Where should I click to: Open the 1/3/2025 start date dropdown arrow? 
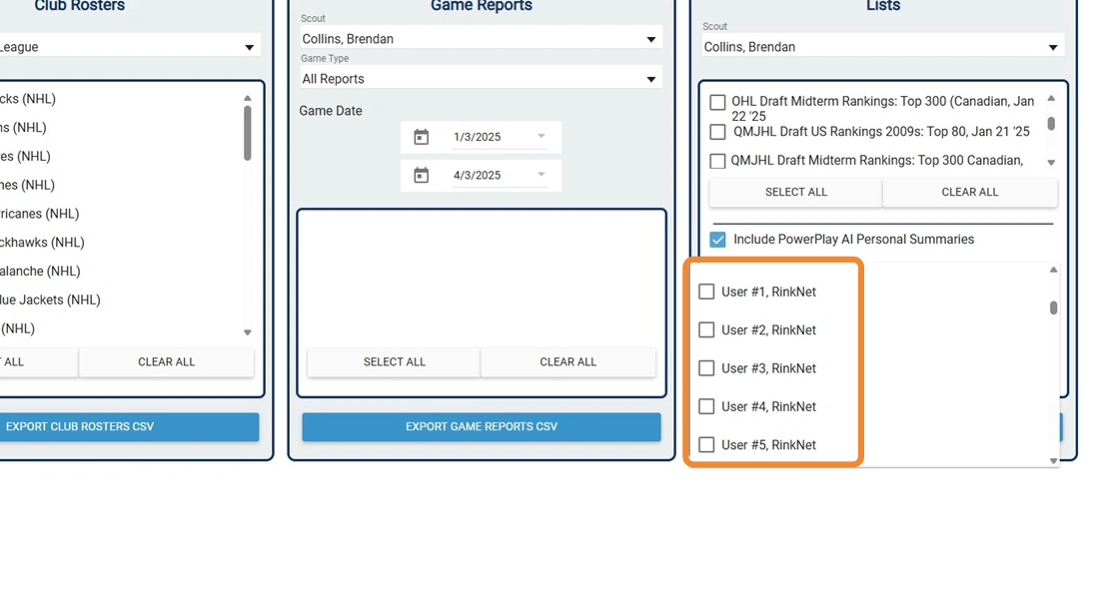coord(541,136)
